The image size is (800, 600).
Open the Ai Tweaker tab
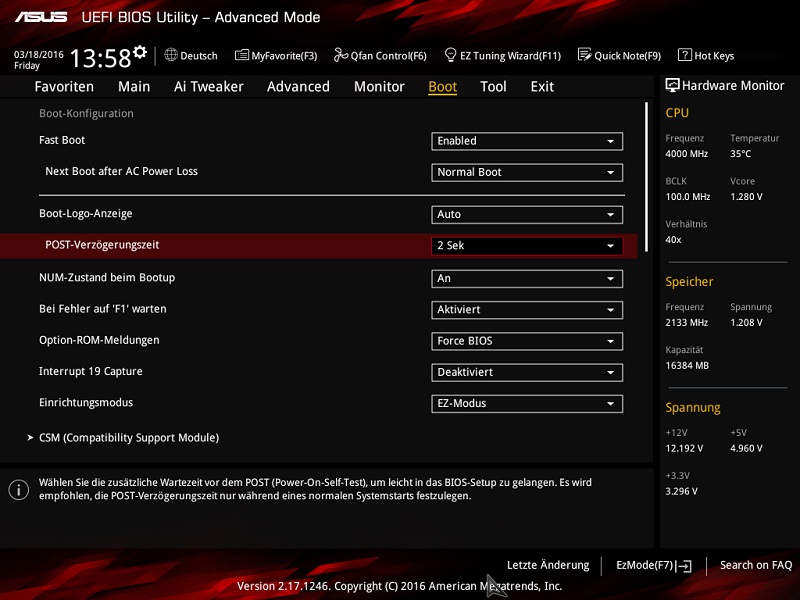pyautogui.click(x=209, y=87)
